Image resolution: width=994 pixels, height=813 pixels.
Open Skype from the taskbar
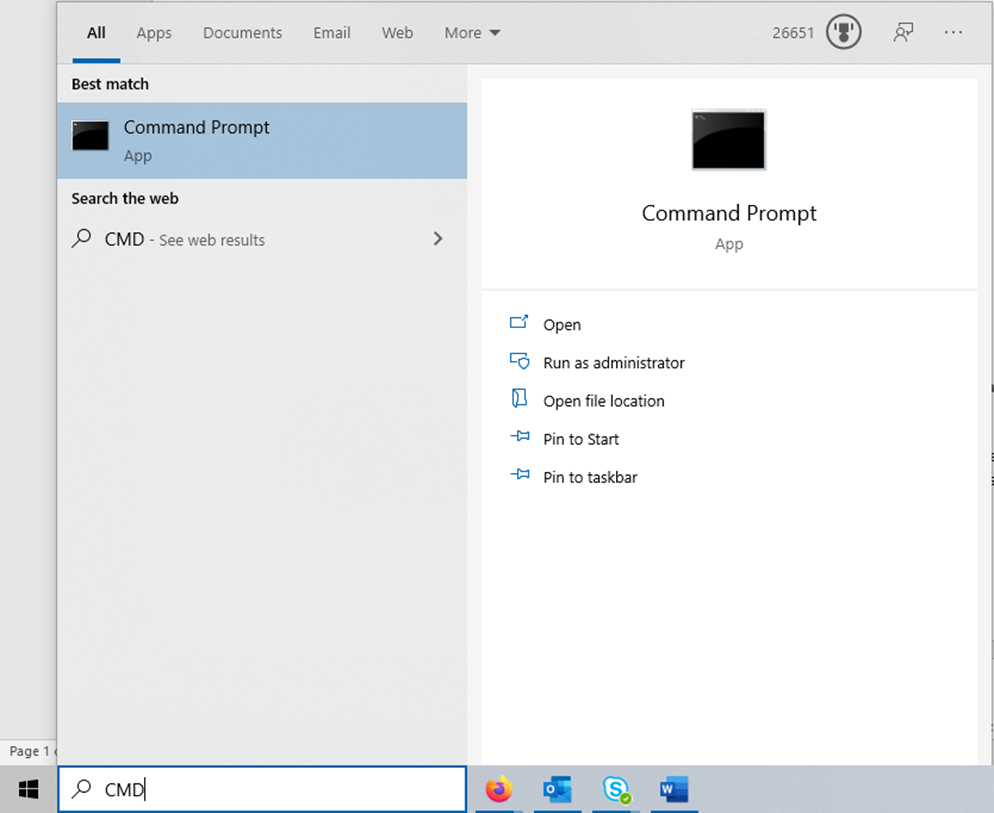coord(617,789)
